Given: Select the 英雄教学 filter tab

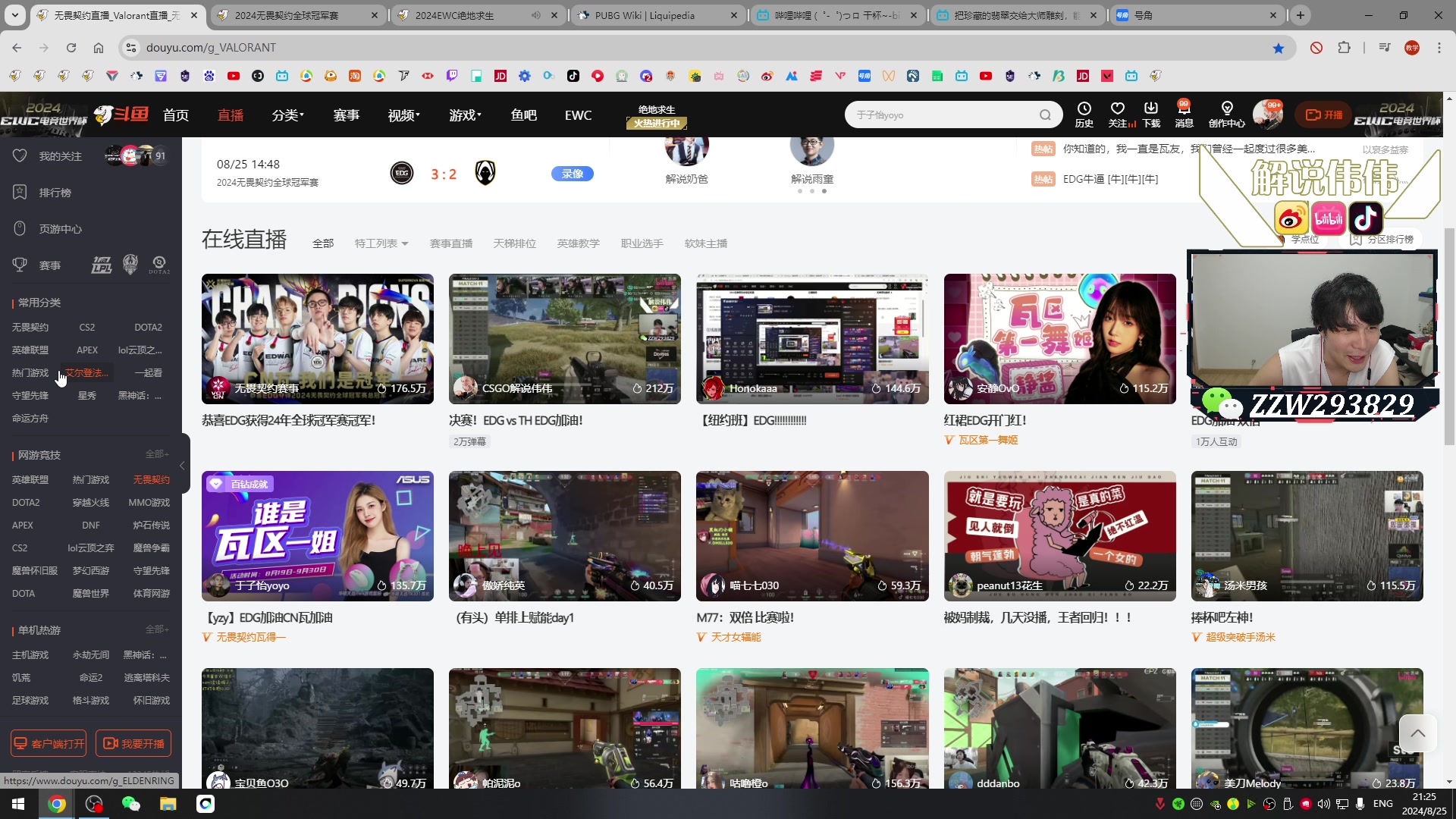Looking at the screenshot, I should [x=579, y=243].
